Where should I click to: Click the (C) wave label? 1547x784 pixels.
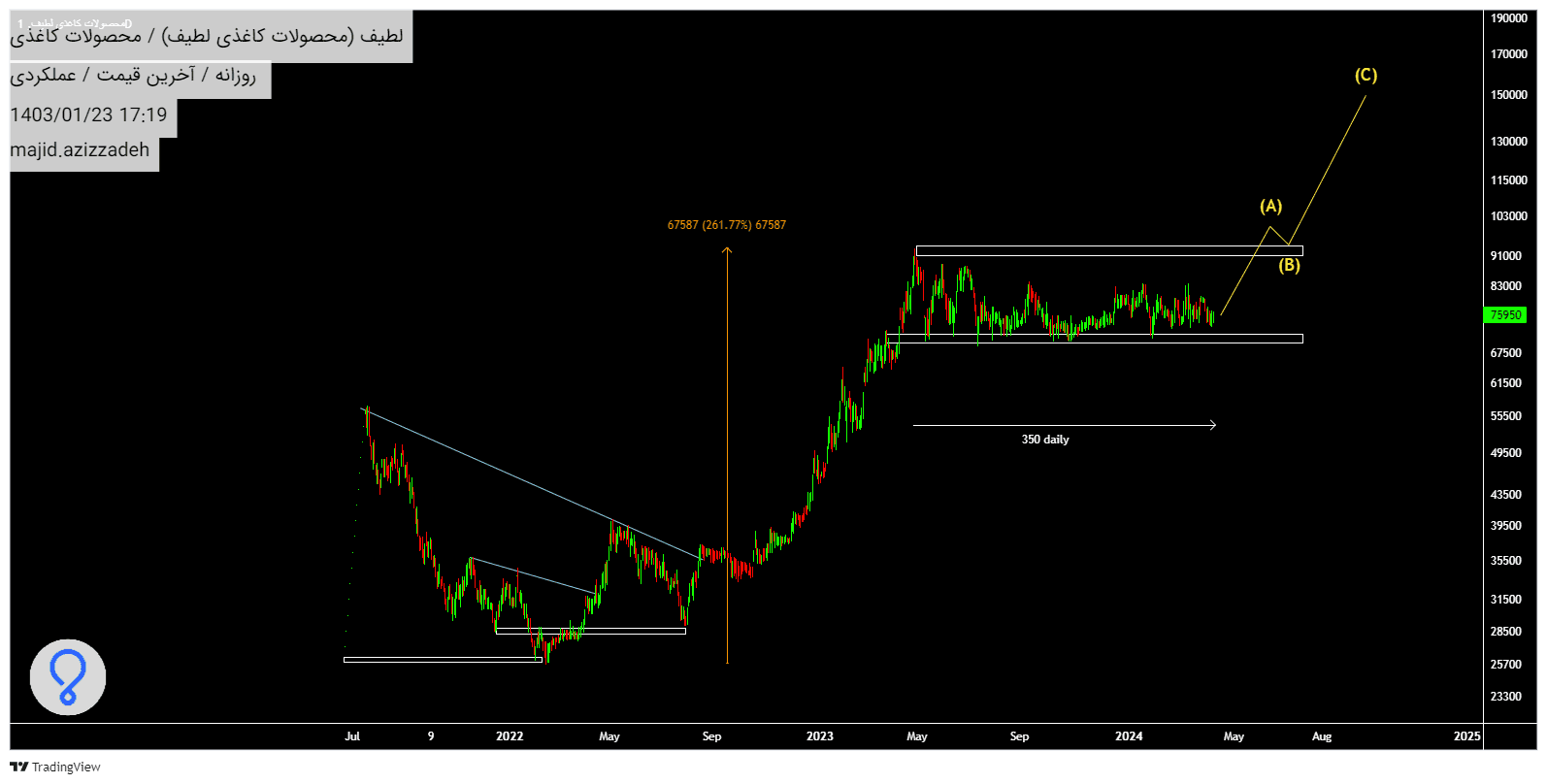click(x=1366, y=75)
